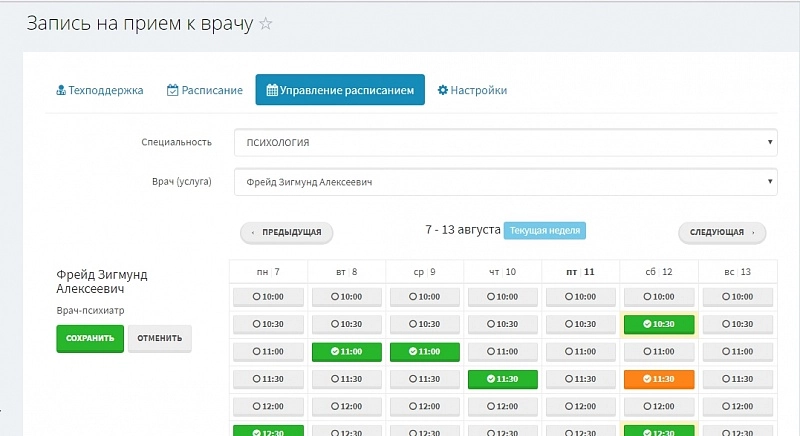Go to previous week with Предыдущая button
Viewport: 800px width, 436px height.
click(286, 232)
